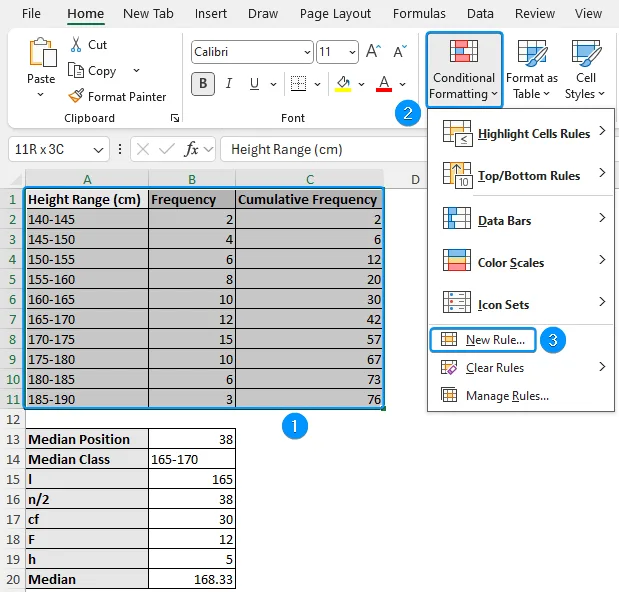Click the formula bar options dots
Screen dimensions: 619x592
[120, 149]
